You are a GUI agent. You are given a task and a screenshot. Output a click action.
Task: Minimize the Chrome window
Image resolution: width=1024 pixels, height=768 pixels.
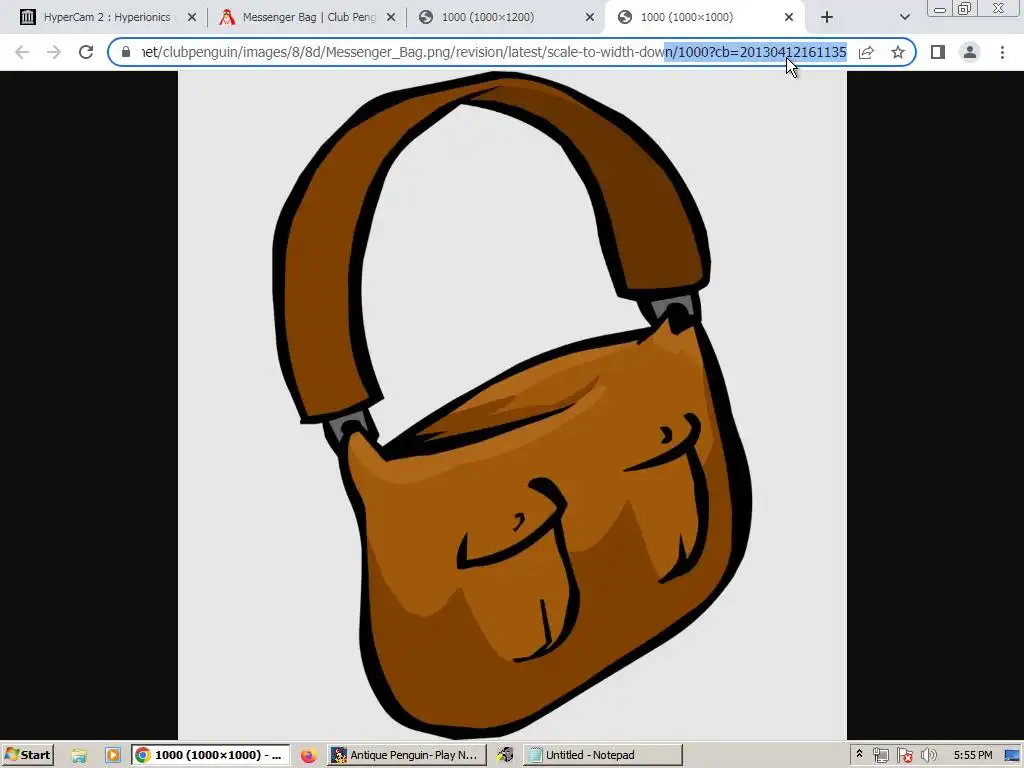coord(940,8)
